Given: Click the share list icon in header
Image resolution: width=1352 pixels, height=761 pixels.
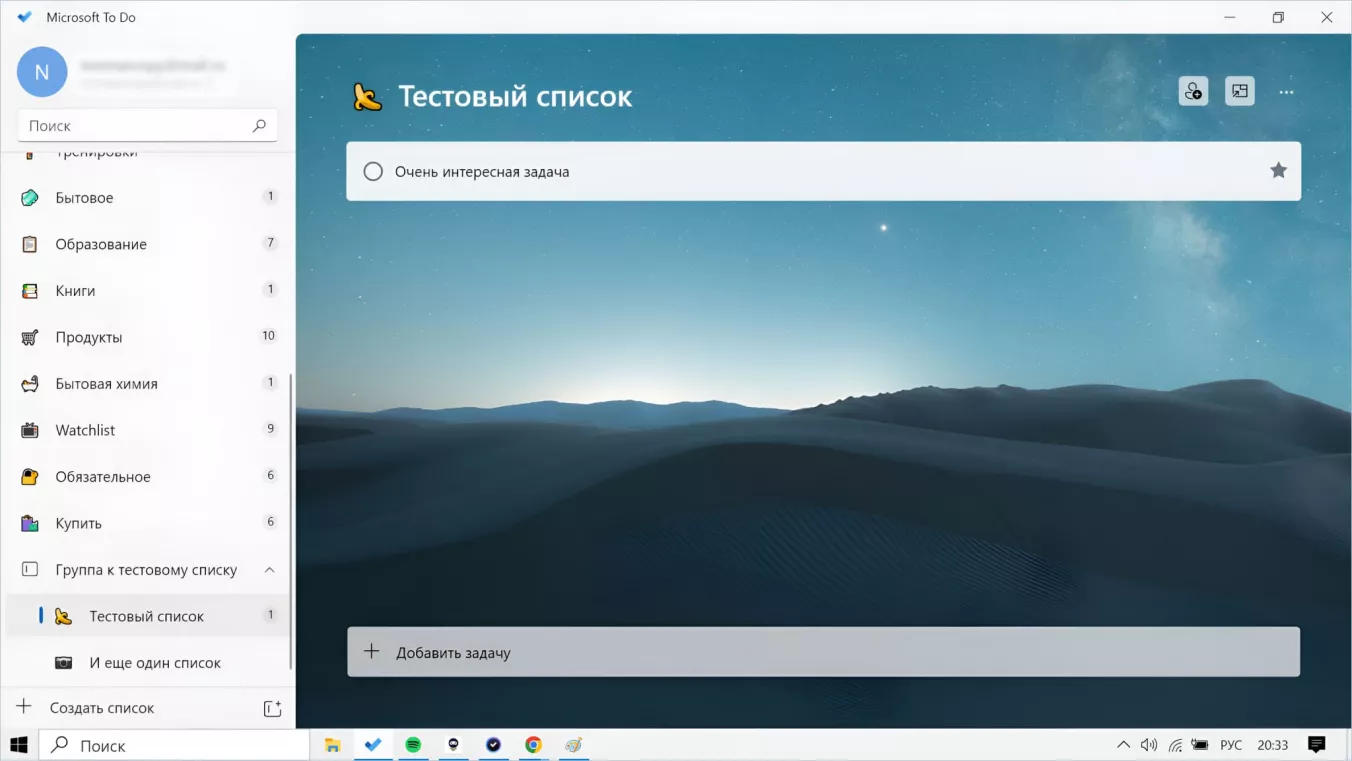Looking at the screenshot, I should [x=1193, y=91].
